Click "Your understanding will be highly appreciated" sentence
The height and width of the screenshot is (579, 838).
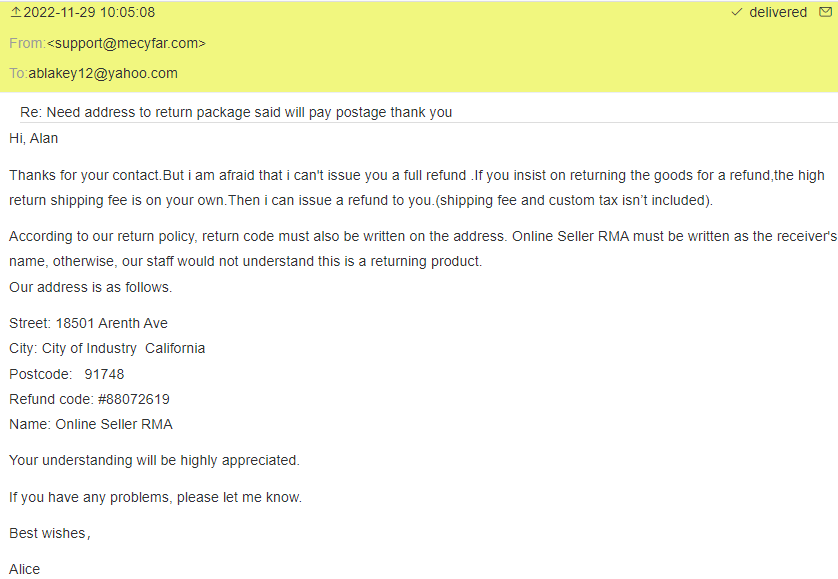[x=154, y=461]
